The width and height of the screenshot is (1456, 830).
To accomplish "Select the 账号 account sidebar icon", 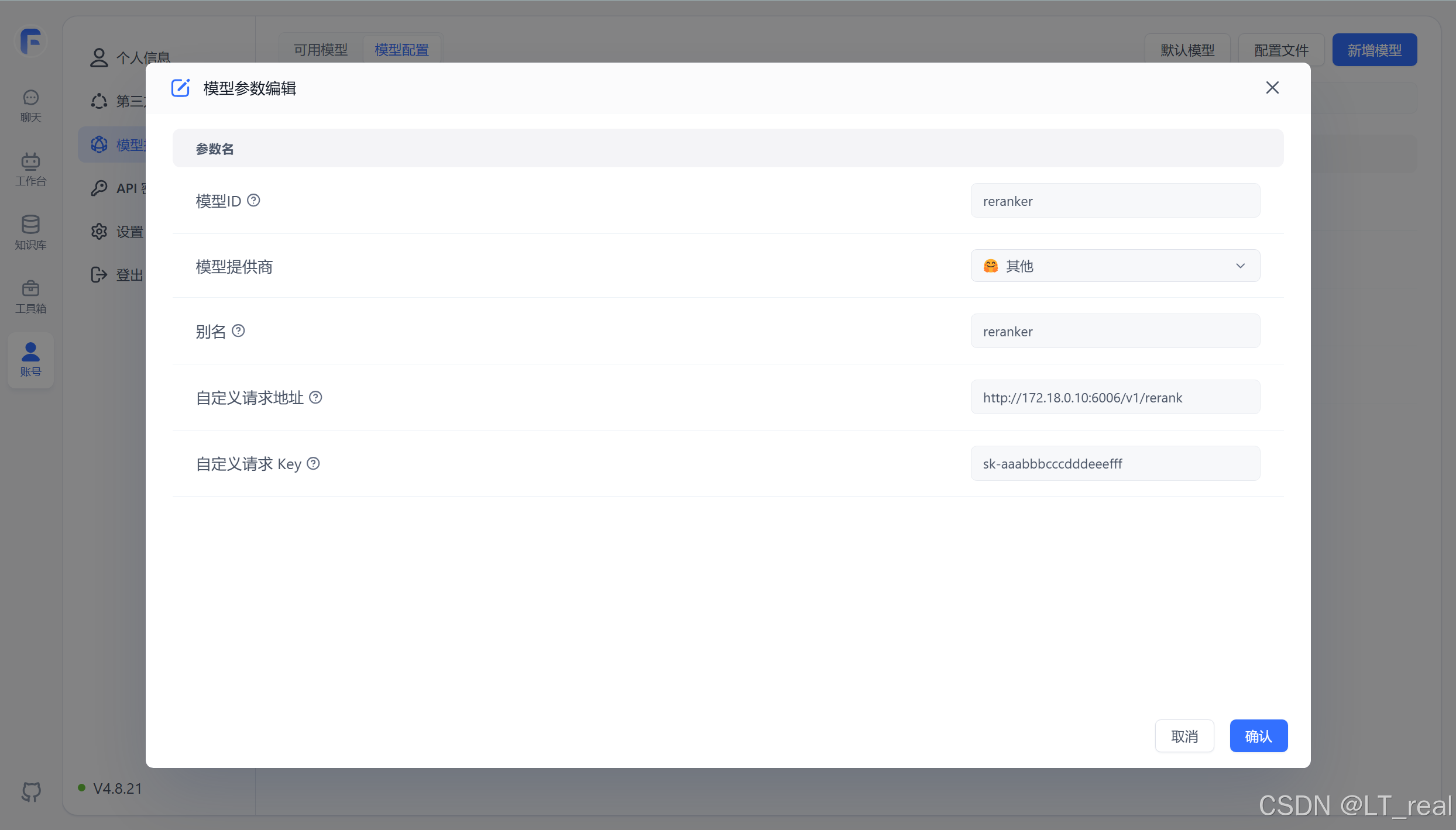I will tap(30, 360).
